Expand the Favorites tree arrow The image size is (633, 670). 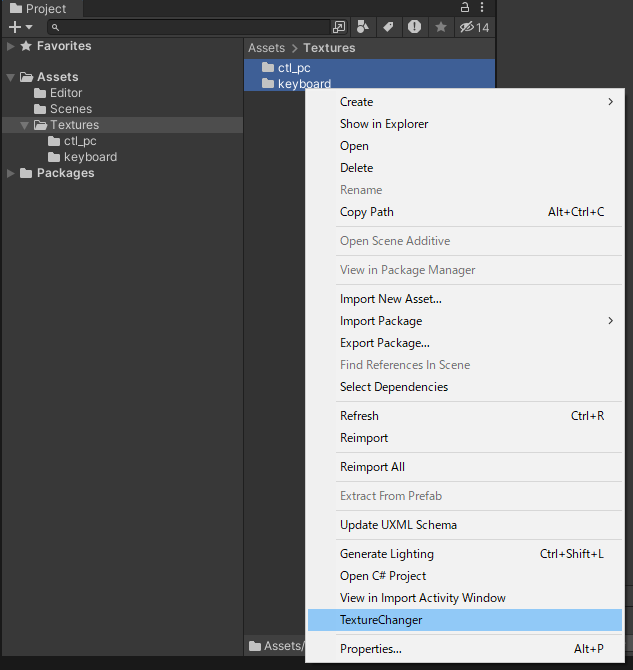(11, 46)
